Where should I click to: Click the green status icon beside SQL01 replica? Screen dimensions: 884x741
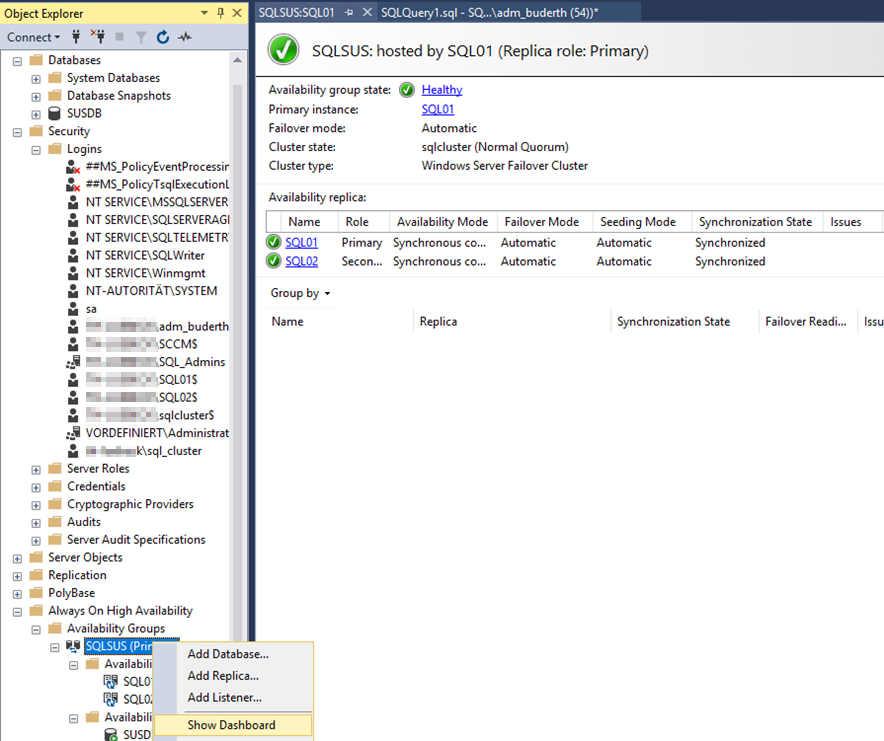tap(273, 242)
